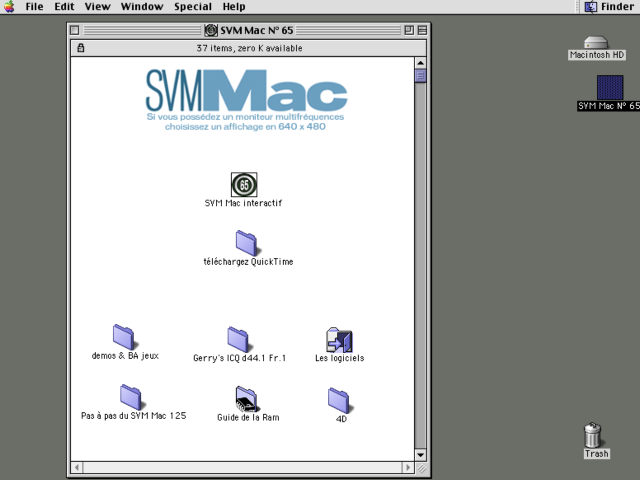Open the Help menu
Viewport: 640px width, 480px height.
pyautogui.click(x=234, y=7)
